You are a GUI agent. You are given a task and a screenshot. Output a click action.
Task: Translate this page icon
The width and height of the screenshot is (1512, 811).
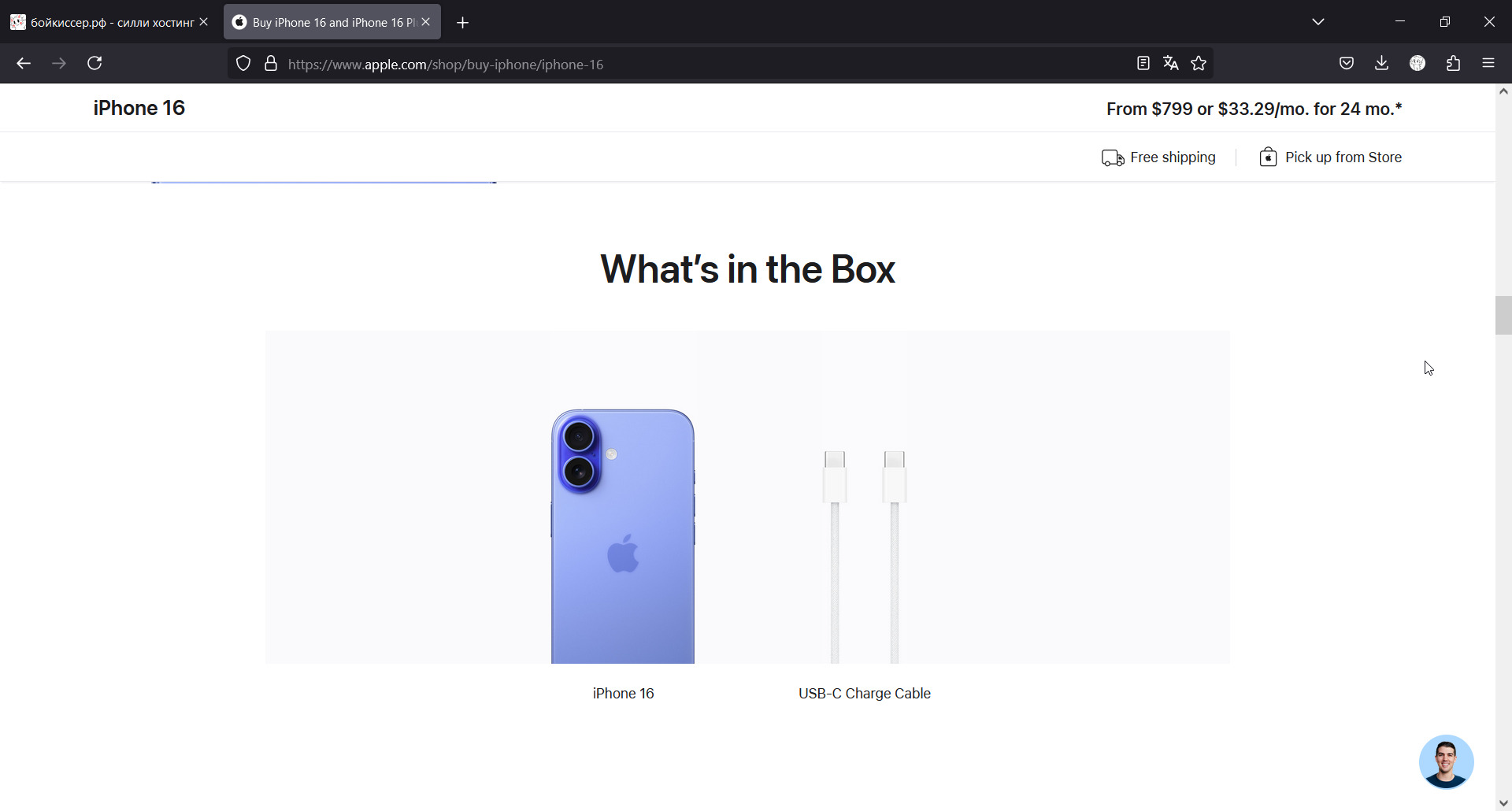point(1171,64)
